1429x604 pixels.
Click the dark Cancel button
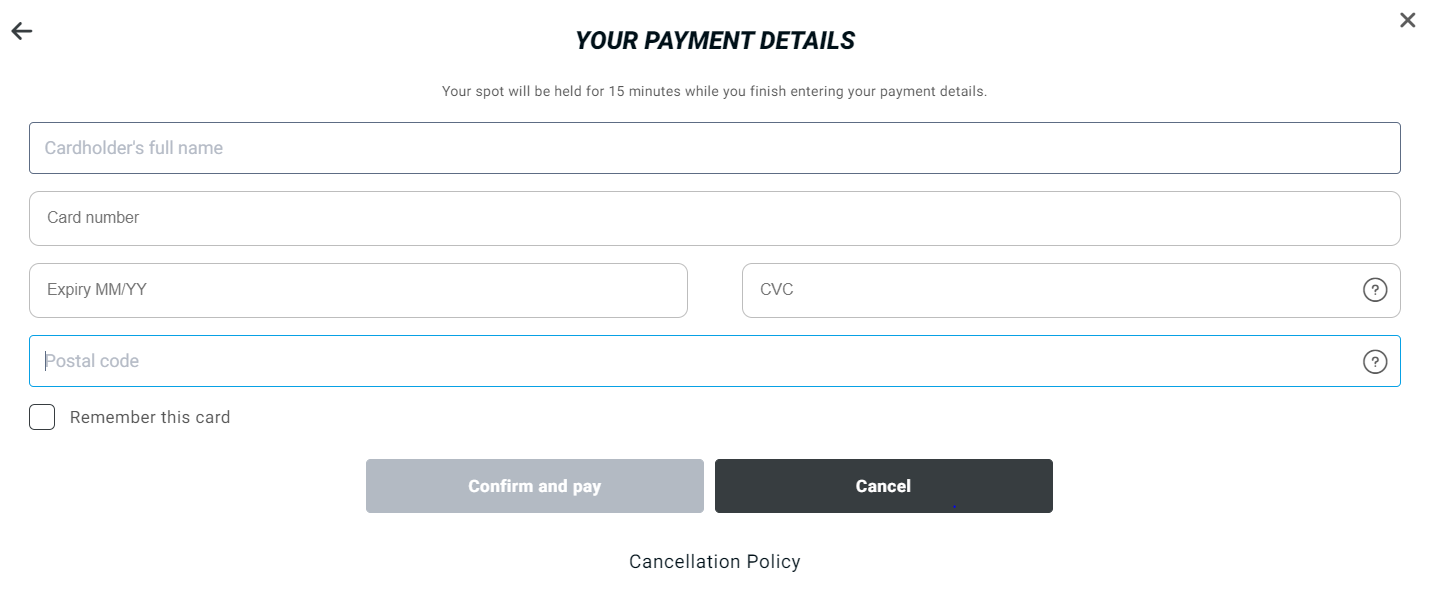coord(883,486)
